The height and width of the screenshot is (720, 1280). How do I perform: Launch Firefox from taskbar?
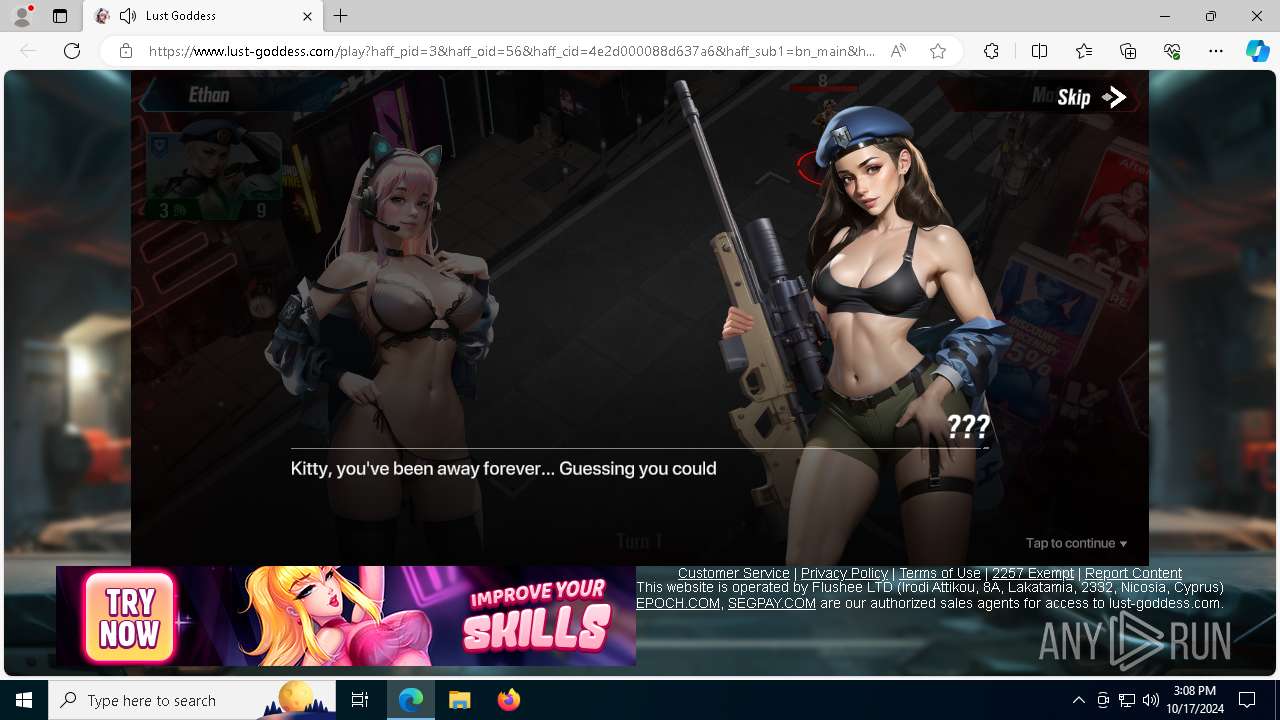(508, 700)
